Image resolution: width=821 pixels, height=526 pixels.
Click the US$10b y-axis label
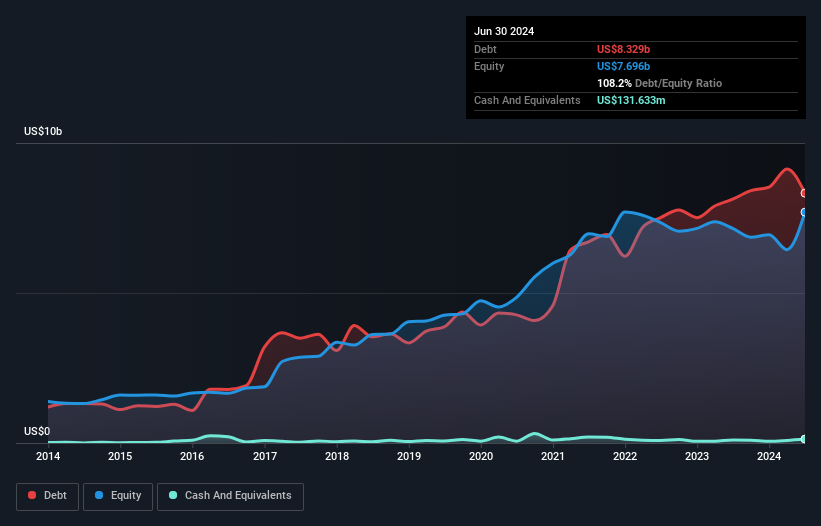click(43, 131)
